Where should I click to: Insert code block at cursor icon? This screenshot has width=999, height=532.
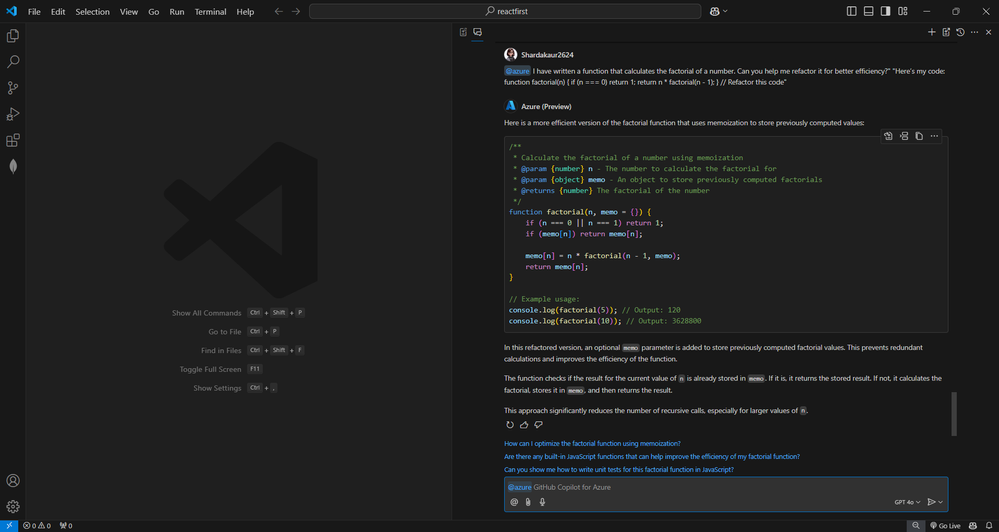tap(904, 136)
